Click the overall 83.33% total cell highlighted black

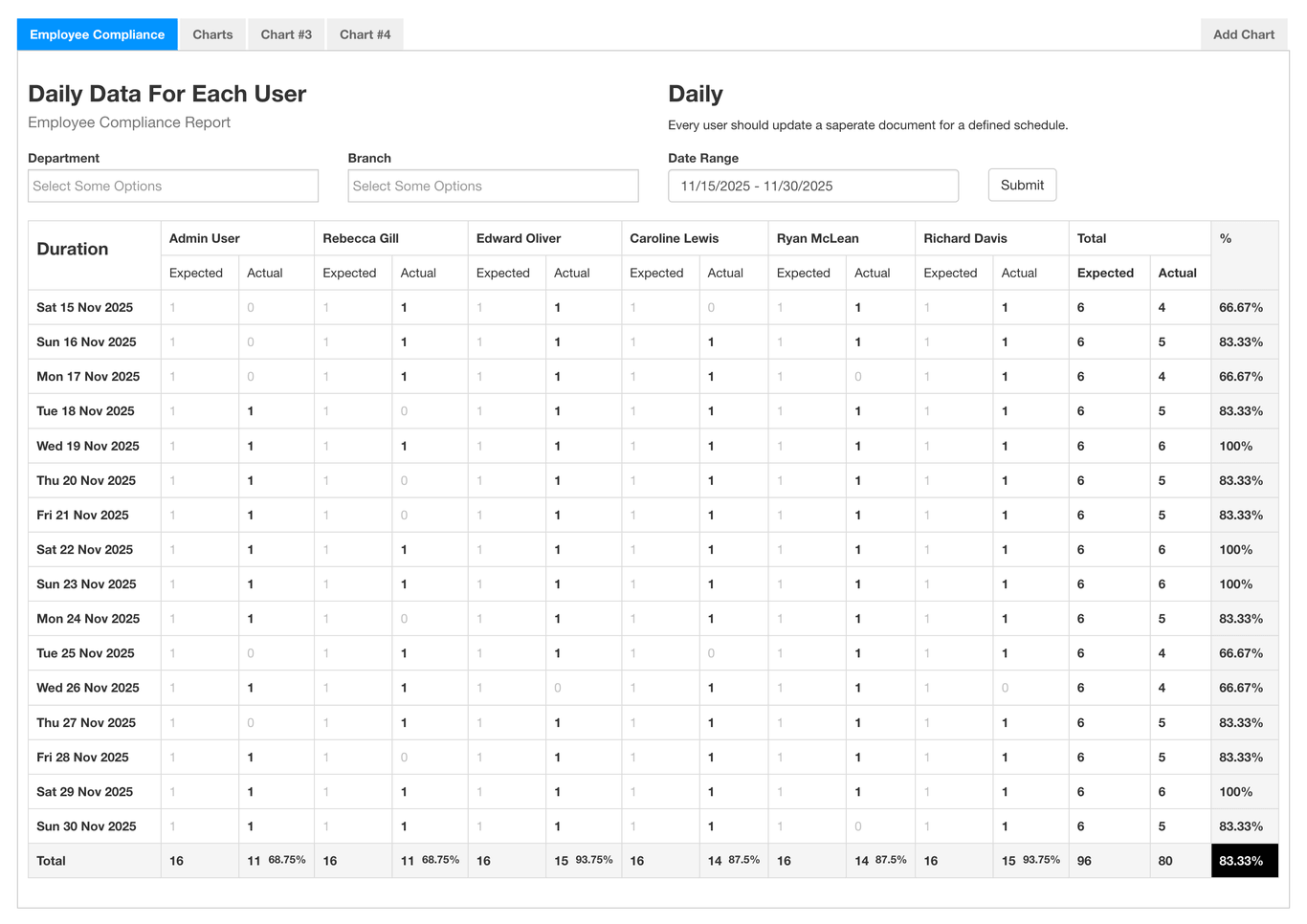point(1244,861)
